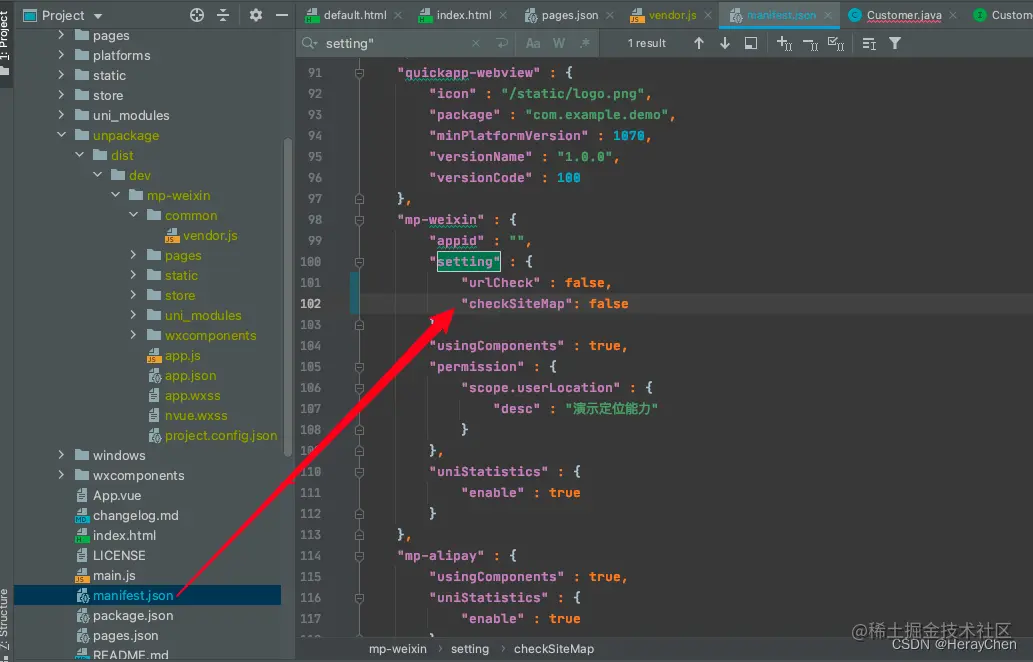Click the highlighted "setting" match on line 100

click(x=468, y=262)
